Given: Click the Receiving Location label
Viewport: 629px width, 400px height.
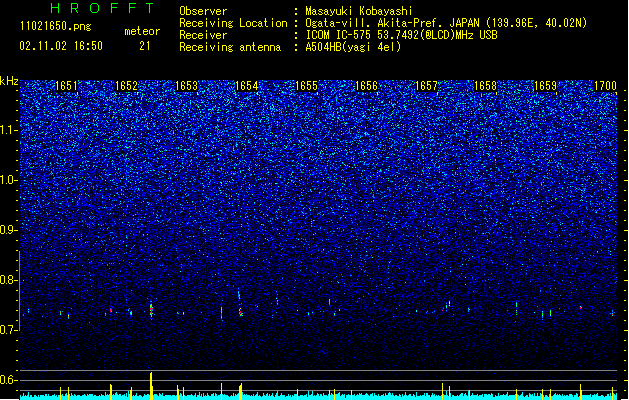Looking at the screenshot, I should click(x=233, y=23).
